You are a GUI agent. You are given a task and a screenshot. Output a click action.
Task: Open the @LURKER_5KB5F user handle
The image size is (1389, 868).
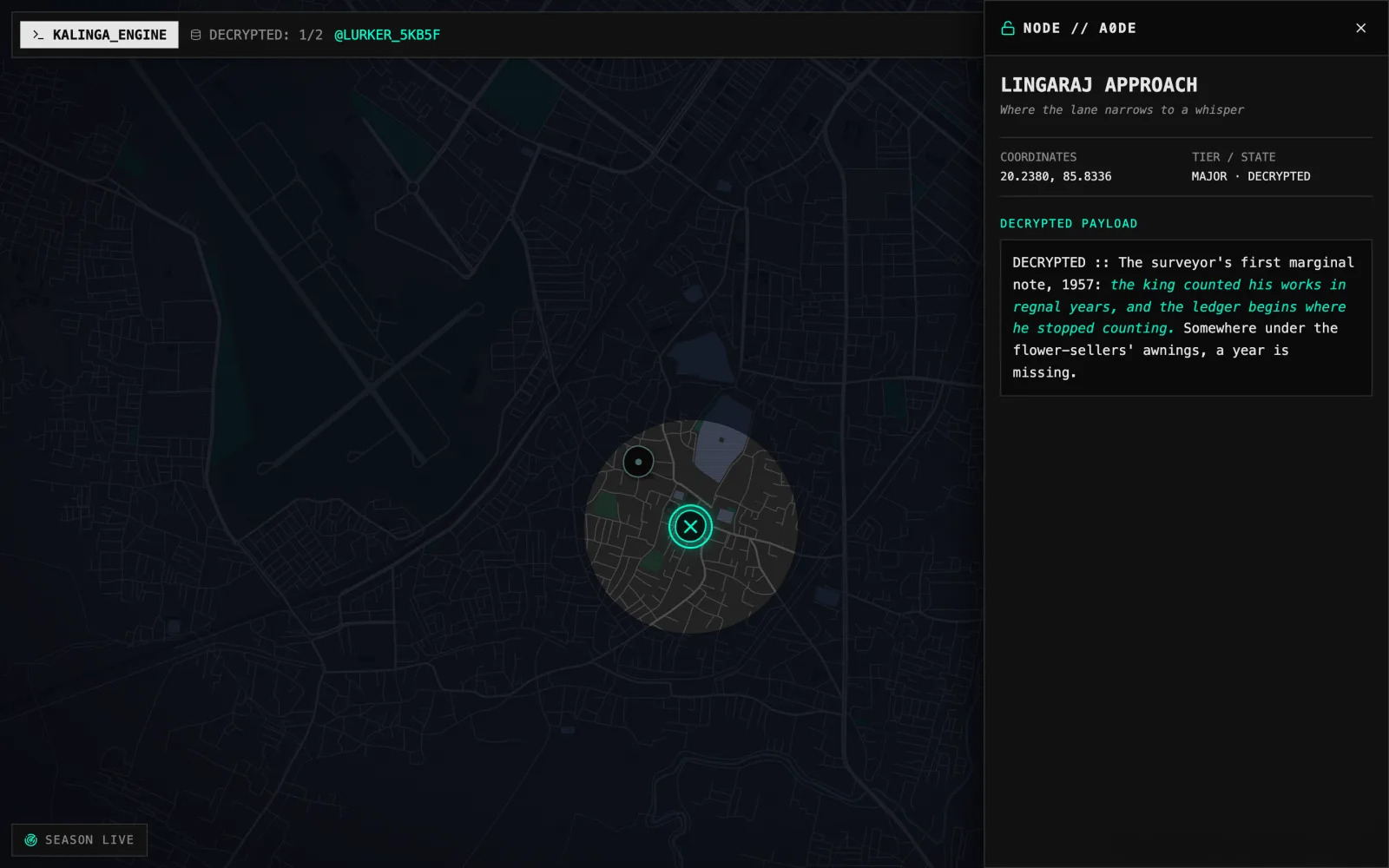387,35
